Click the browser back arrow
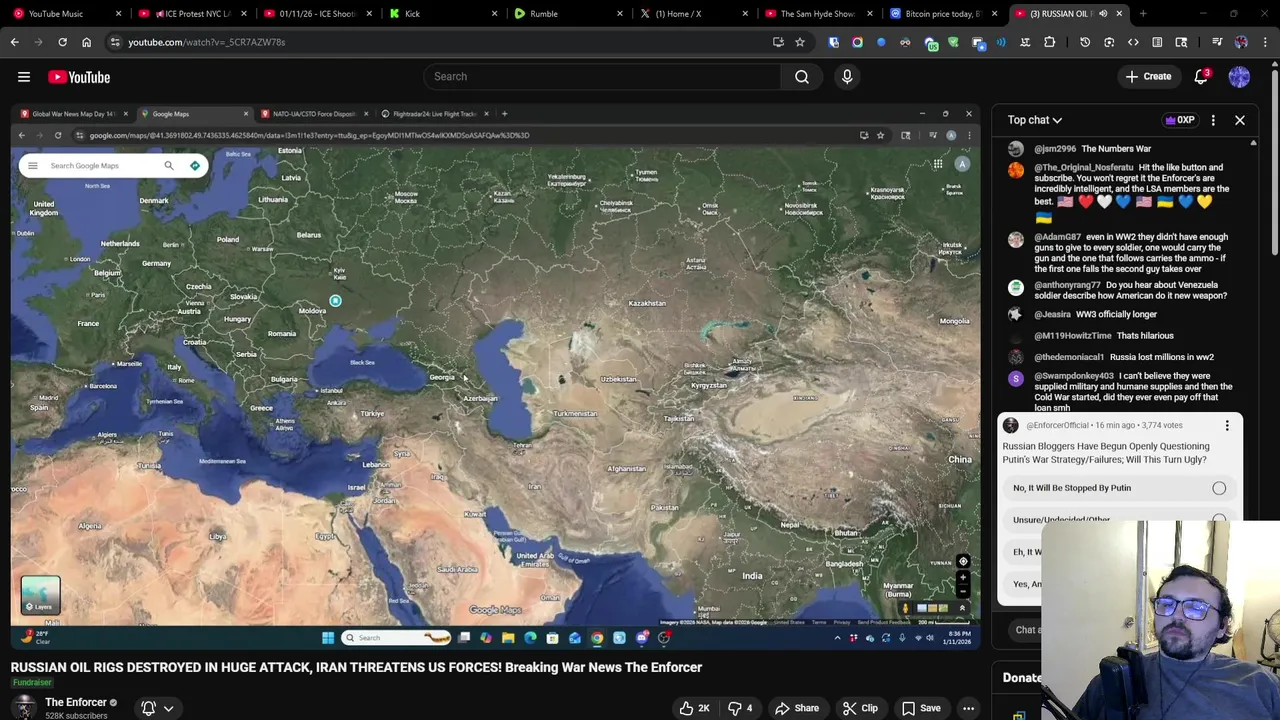The height and width of the screenshot is (720, 1280). coord(15,42)
